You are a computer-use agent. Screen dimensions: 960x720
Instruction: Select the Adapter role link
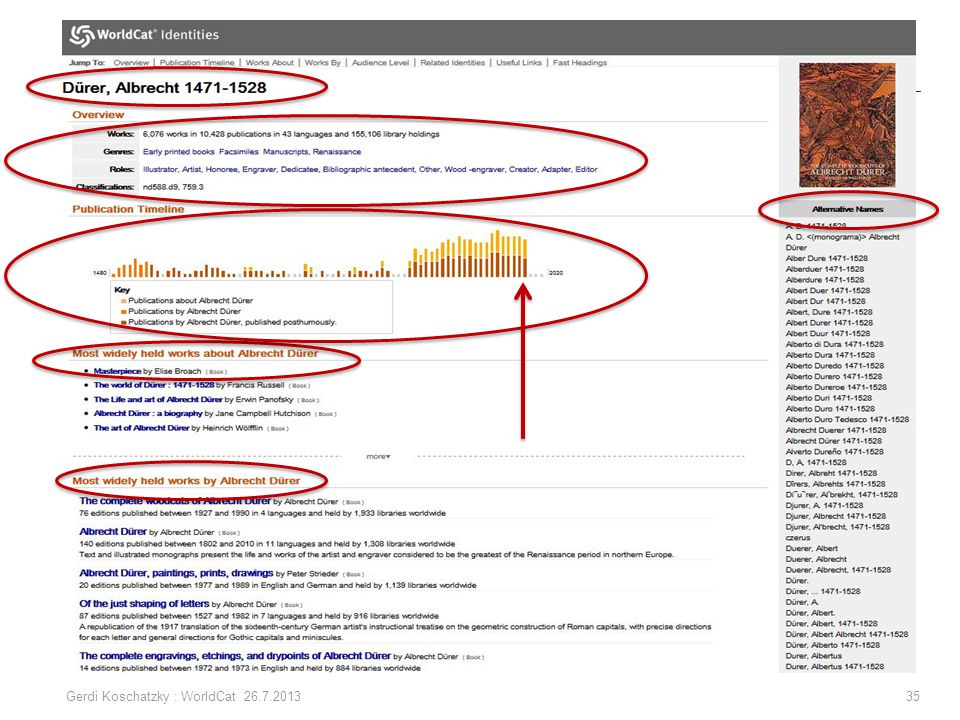556,170
